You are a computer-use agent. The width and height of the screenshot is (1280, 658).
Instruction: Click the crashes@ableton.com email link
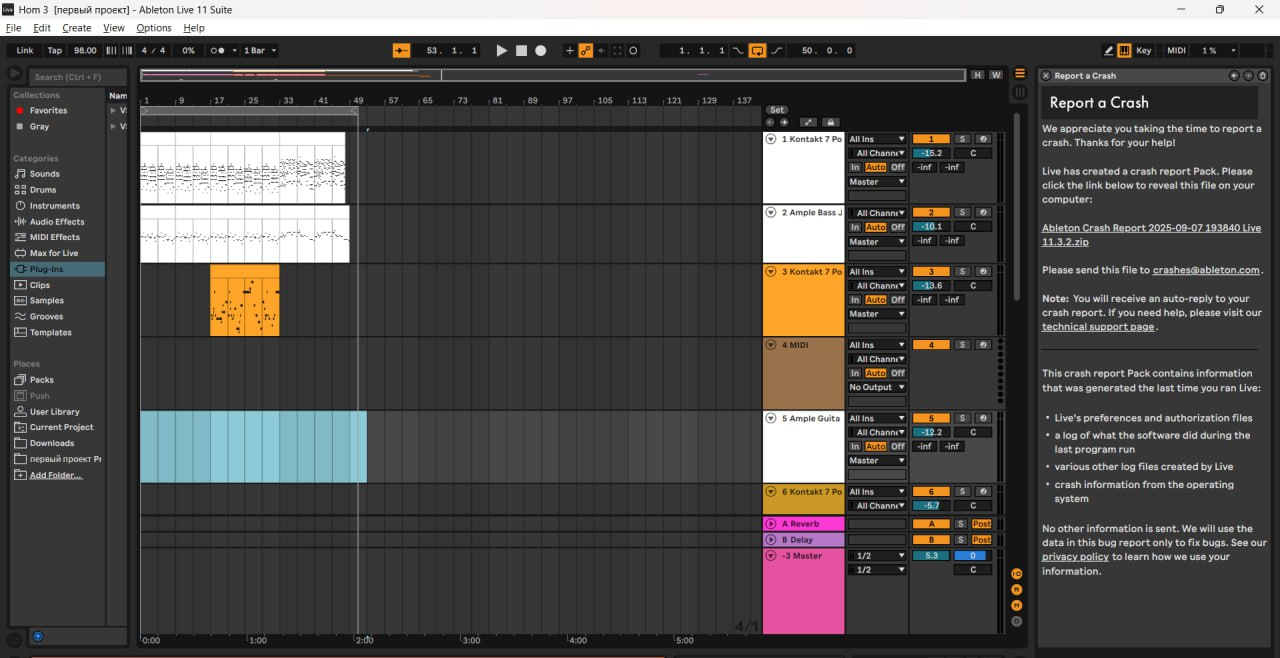1206,270
